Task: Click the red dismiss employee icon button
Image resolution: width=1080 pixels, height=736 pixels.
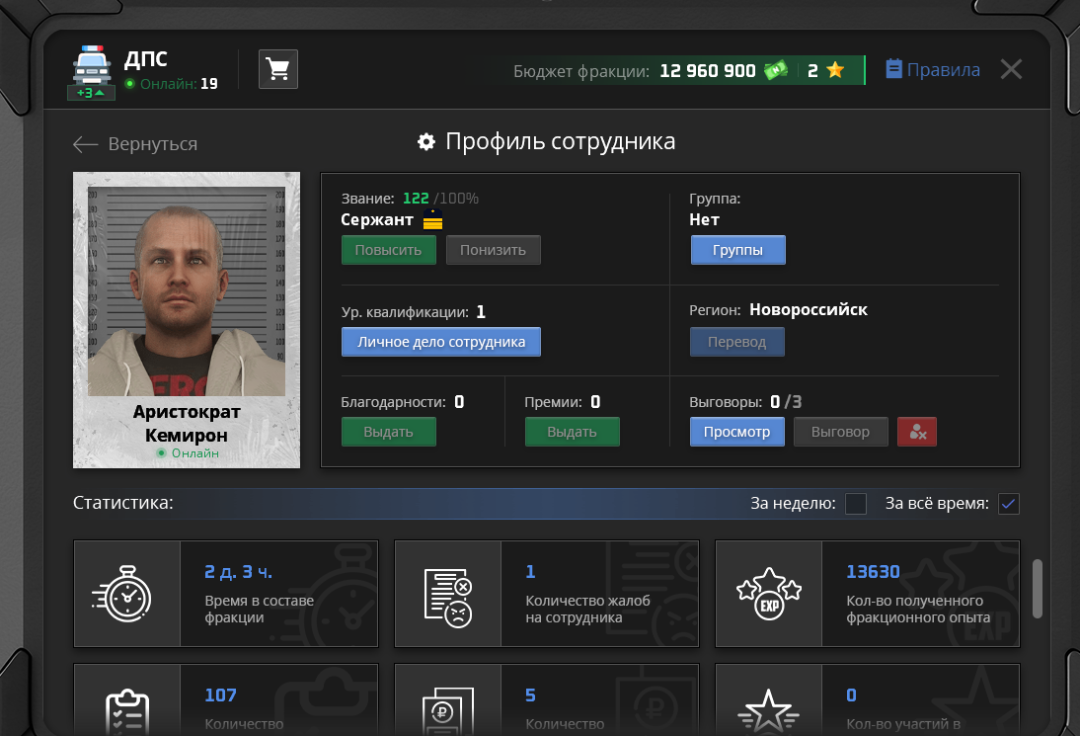Action: 917,432
